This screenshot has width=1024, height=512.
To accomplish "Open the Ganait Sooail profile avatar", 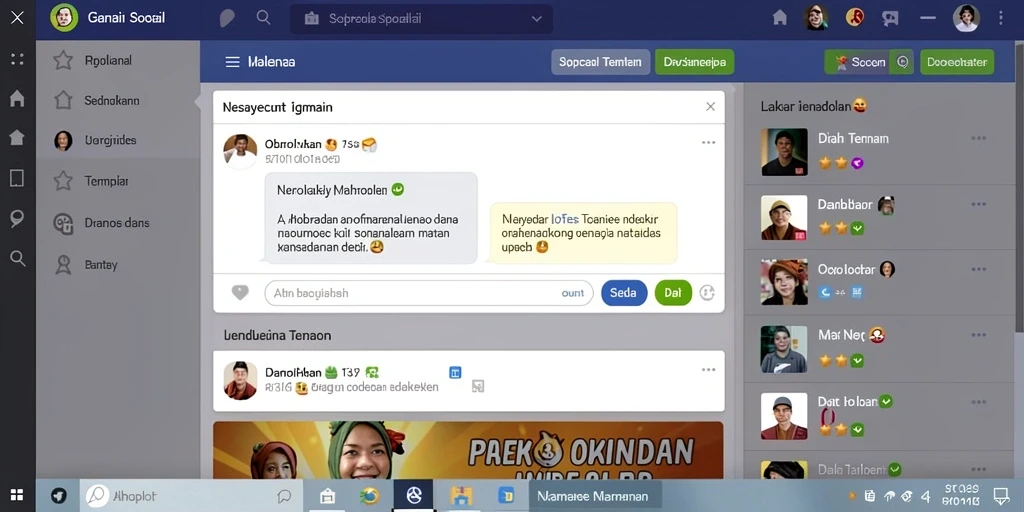I will pyautogui.click(x=64, y=18).
